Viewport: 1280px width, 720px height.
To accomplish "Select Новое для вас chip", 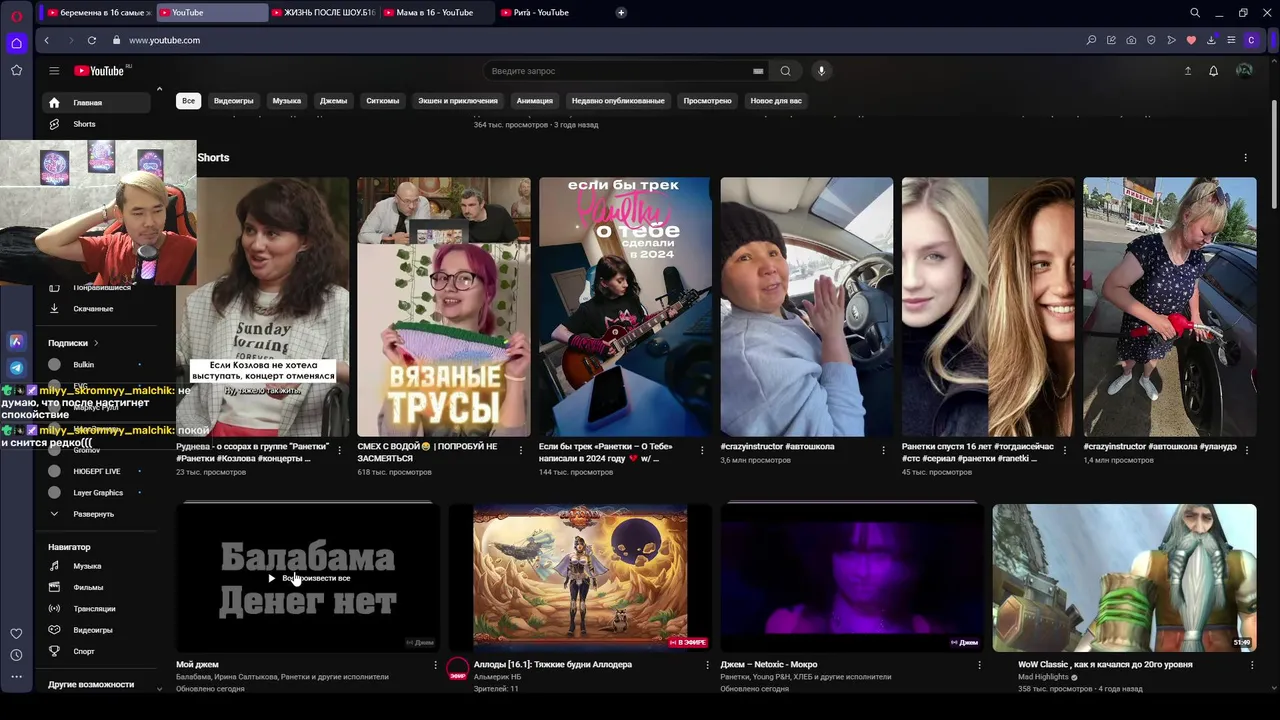I will (x=776, y=101).
